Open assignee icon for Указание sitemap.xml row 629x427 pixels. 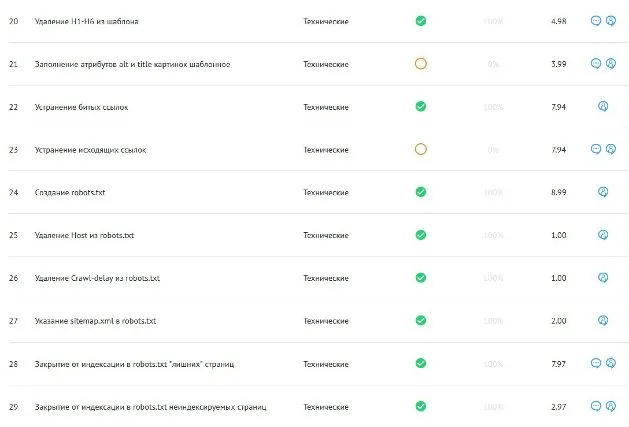603,320
